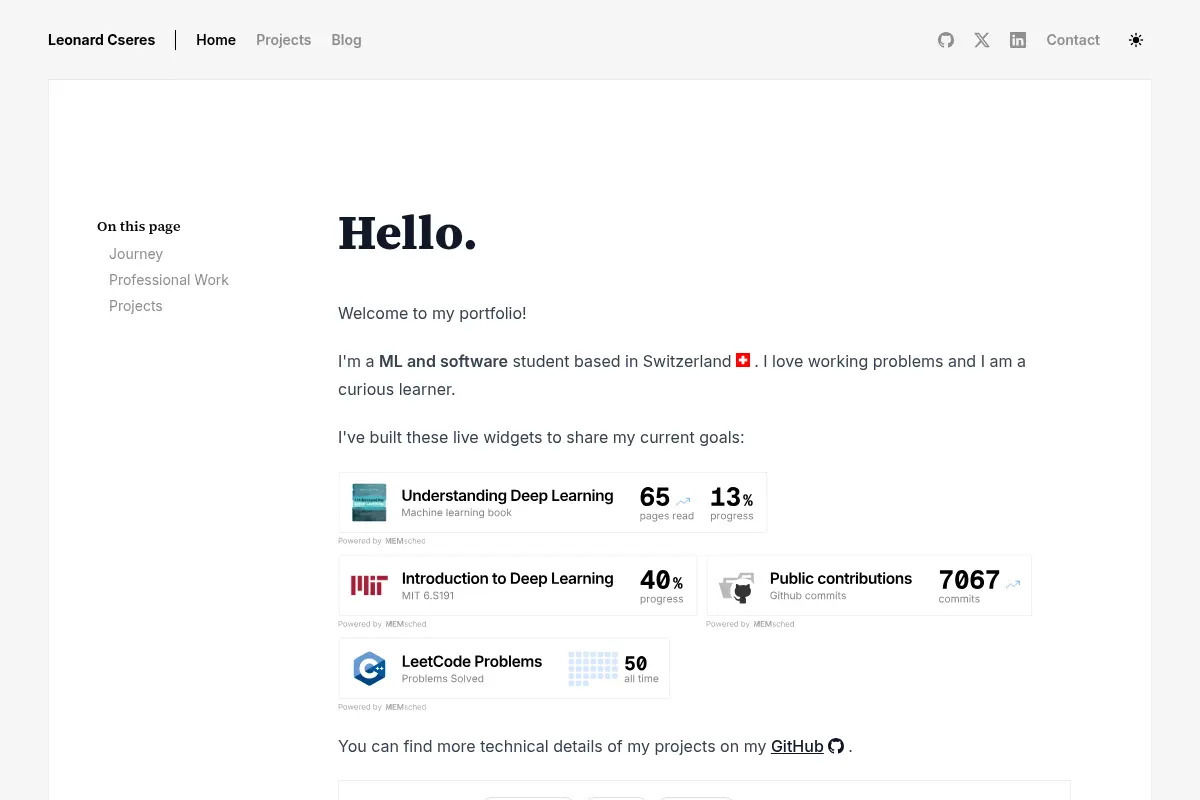
Task: Open the X (Twitter) profile icon
Action: (x=982, y=40)
